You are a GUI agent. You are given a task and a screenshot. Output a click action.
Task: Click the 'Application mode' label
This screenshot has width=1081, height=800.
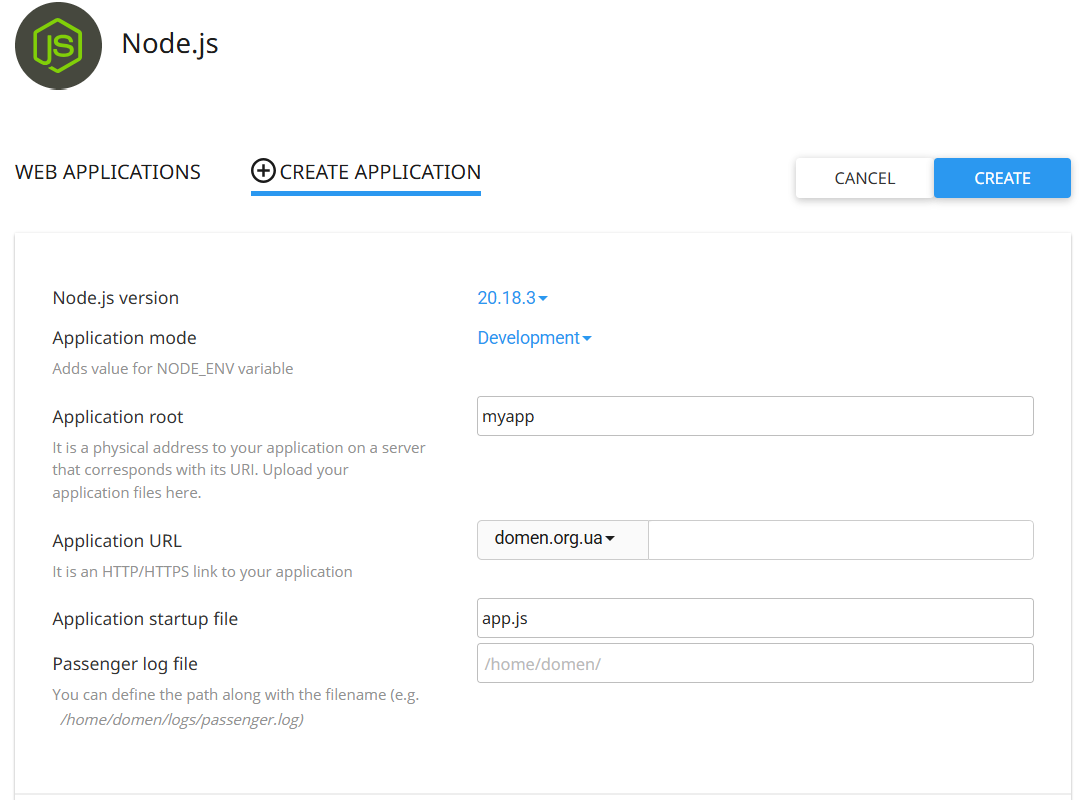(x=124, y=338)
